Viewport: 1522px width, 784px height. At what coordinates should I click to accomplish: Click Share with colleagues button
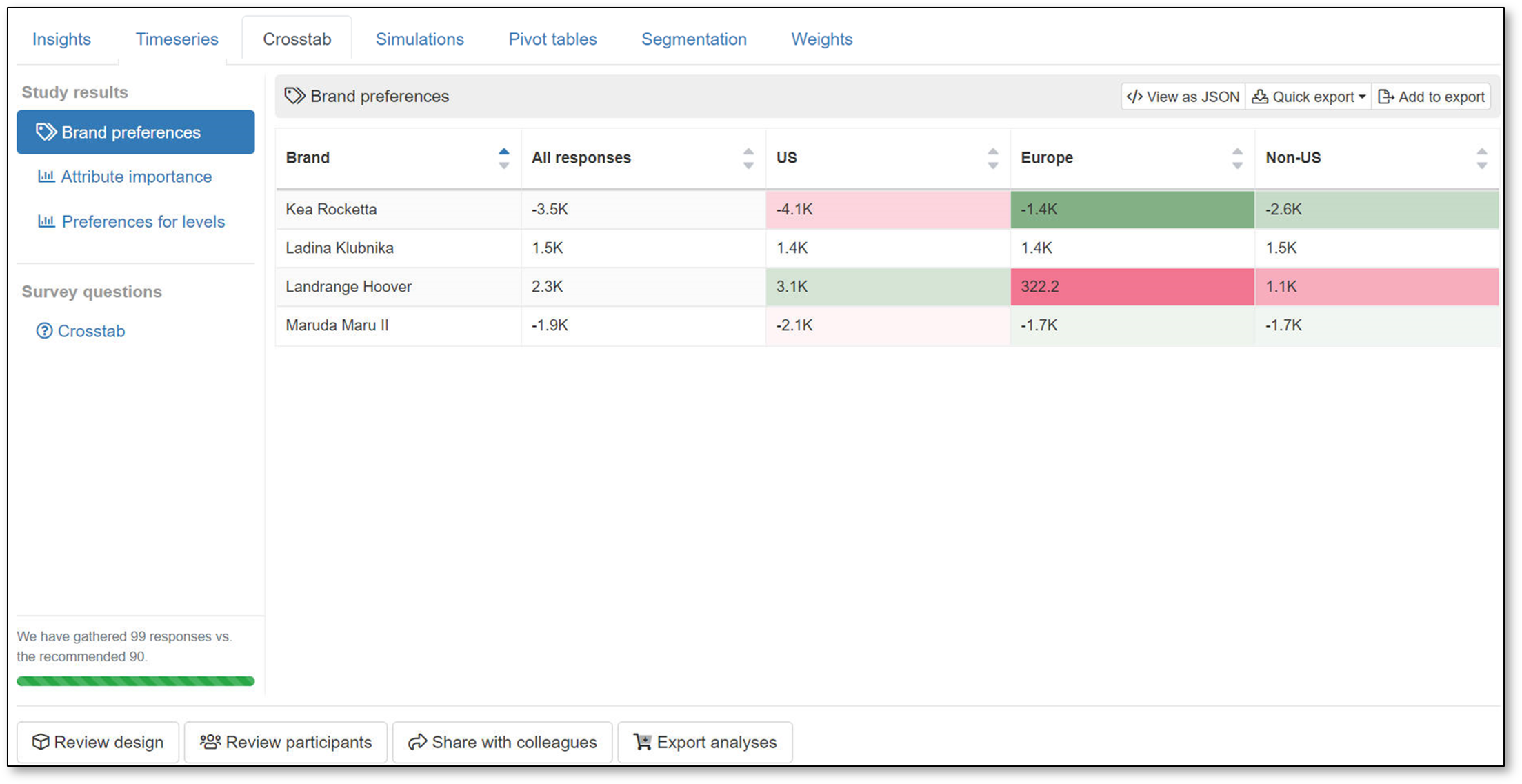(502, 742)
